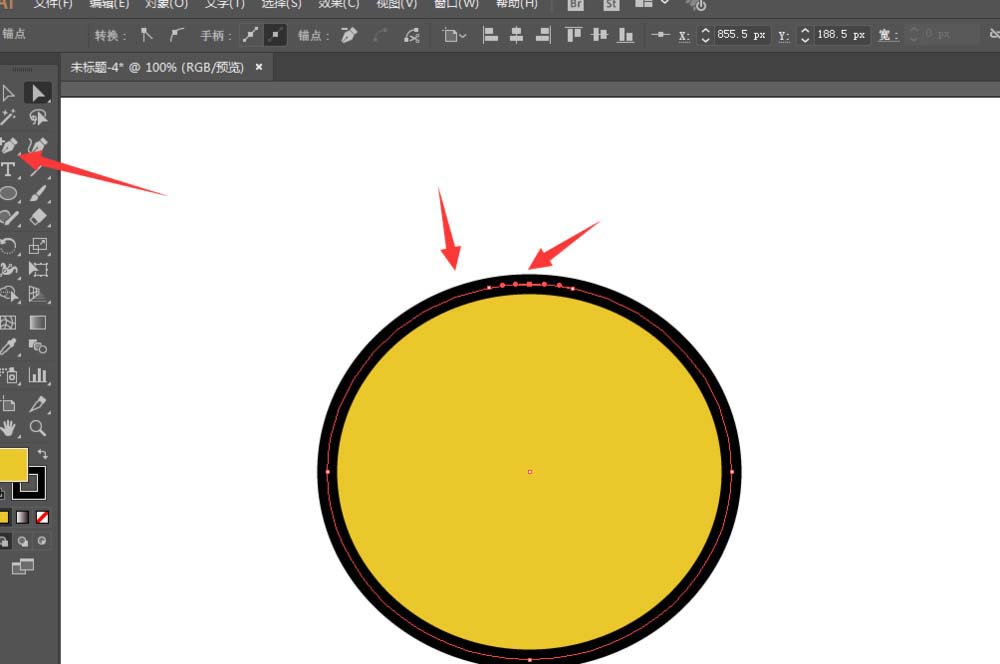The image size is (1000, 664).
Task: Convert selected anchor points to corner
Action: 147,35
